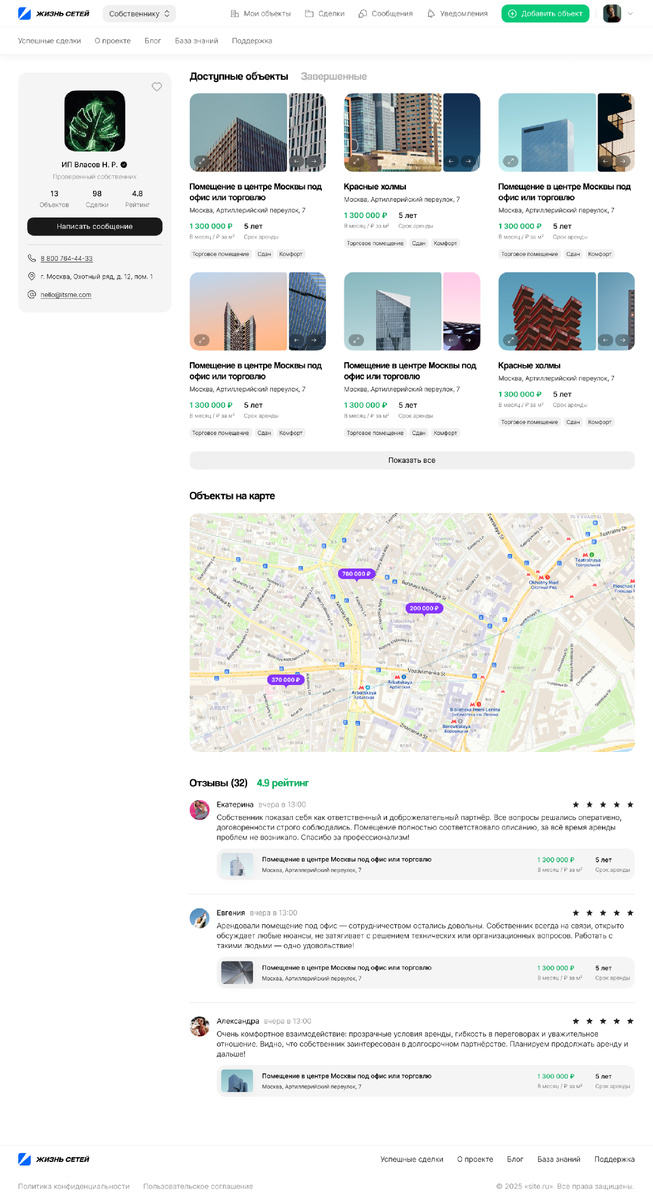The height and width of the screenshot is (1200, 653).
Task: Open Мои объекты in top navigation
Action: tap(260, 14)
